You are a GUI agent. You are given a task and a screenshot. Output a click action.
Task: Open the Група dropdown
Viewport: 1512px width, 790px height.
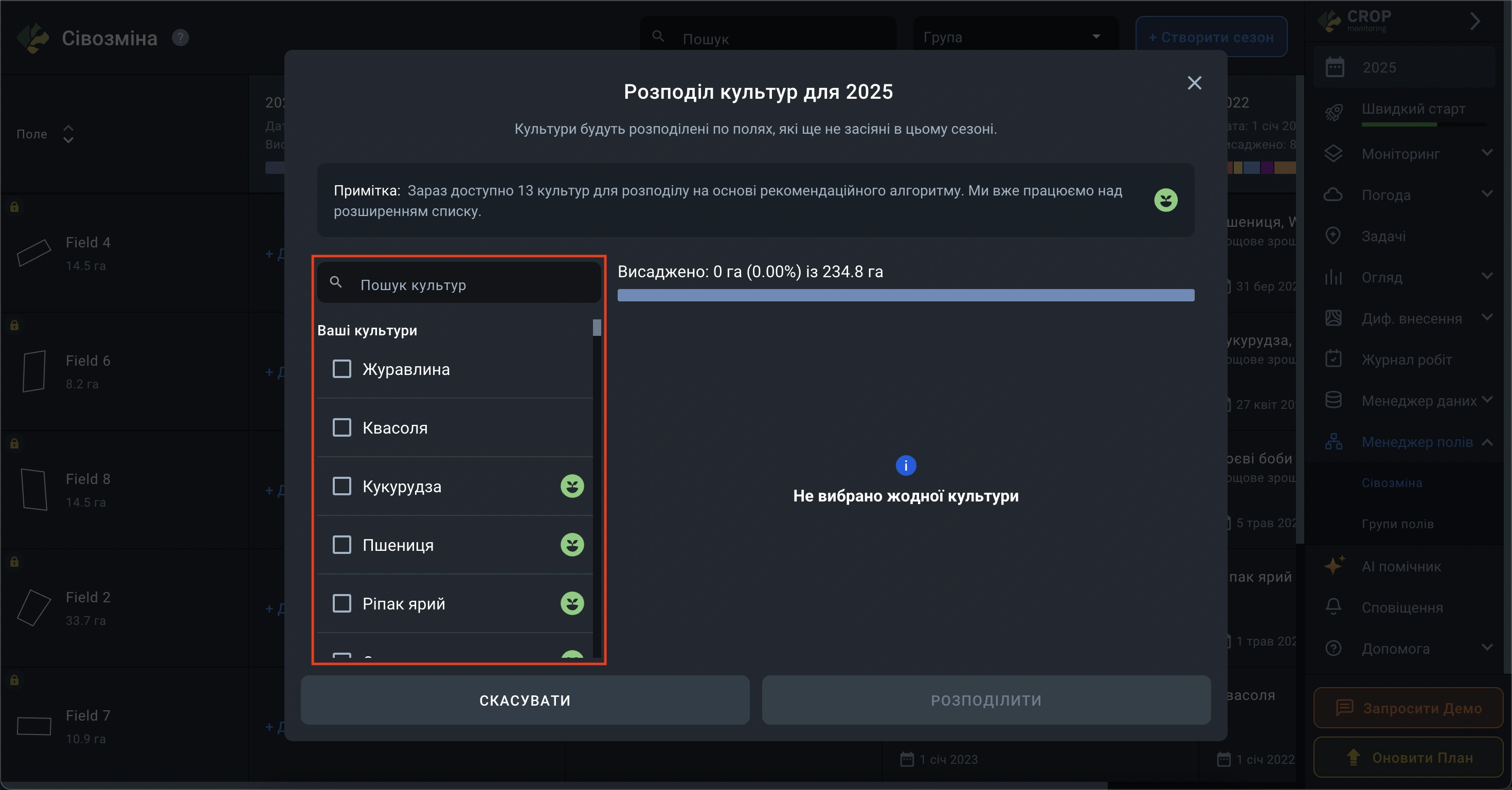(1014, 37)
